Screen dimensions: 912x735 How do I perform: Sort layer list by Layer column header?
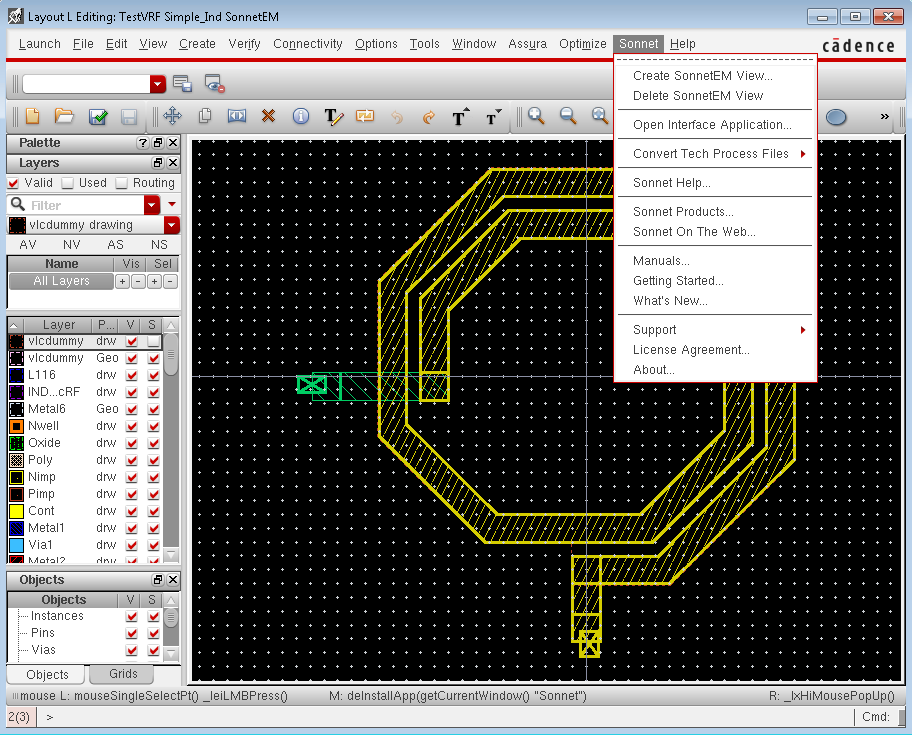click(x=59, y=324)
